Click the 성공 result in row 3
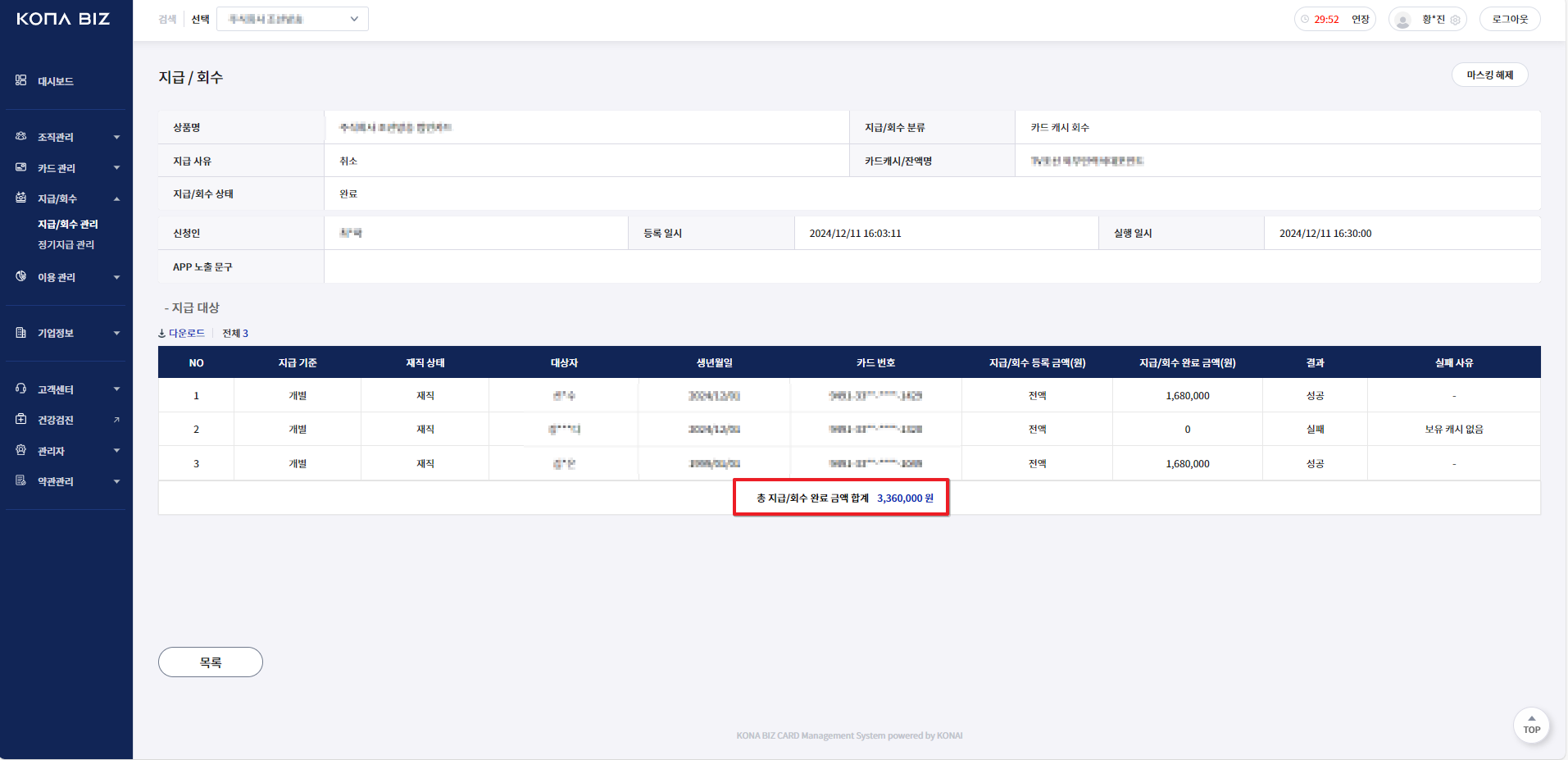 1316,463
